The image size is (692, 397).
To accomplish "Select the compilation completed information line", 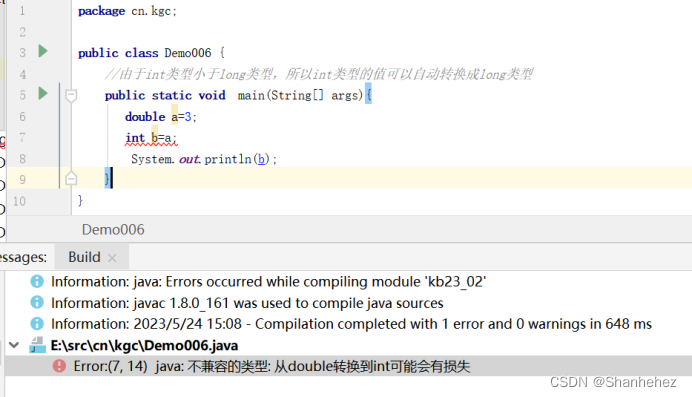I will point(351,324).
